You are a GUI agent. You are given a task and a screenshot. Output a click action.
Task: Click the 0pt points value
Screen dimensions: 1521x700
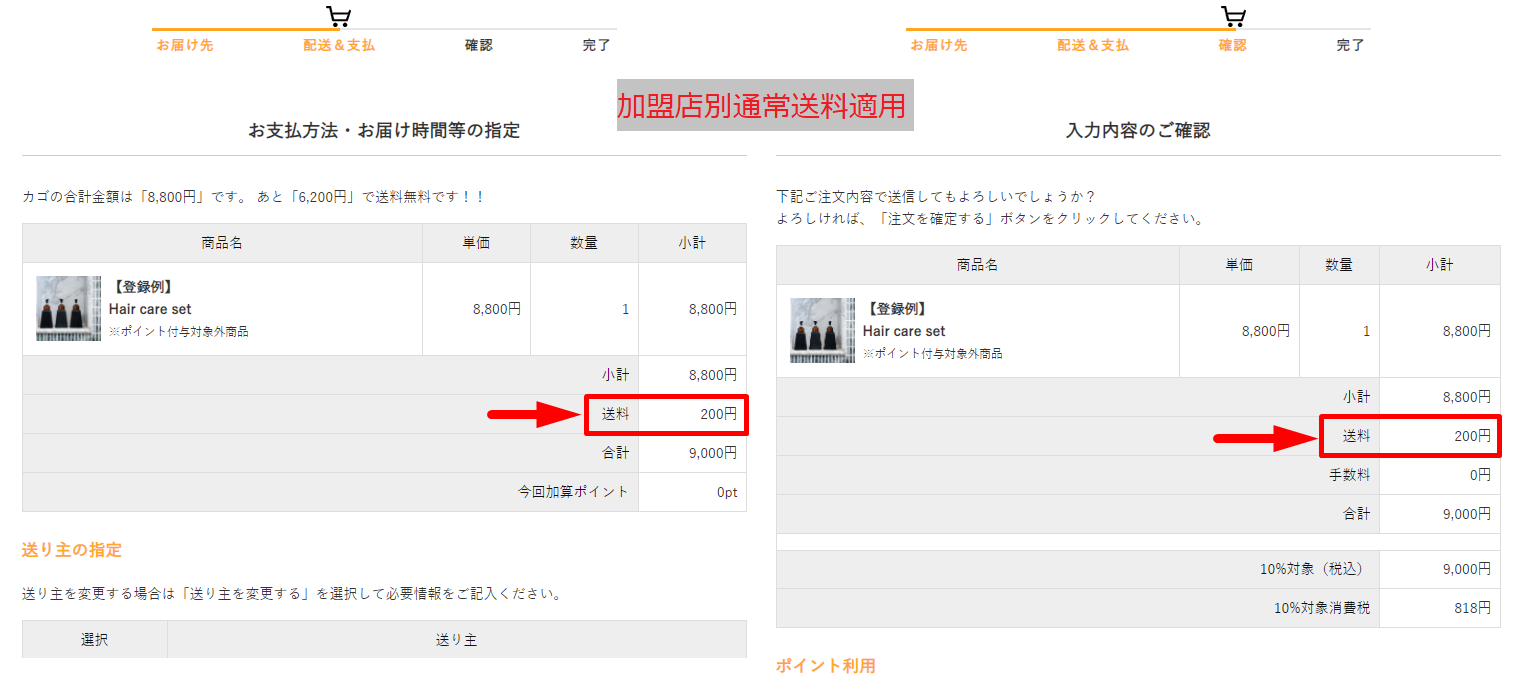727,492
